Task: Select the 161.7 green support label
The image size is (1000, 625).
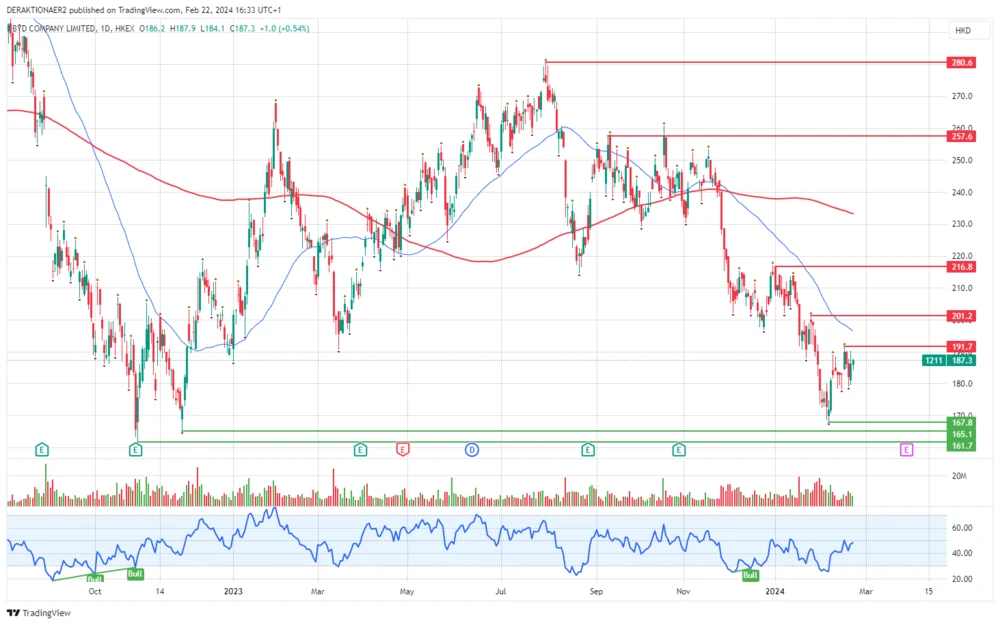Action: tap(962, 444)
